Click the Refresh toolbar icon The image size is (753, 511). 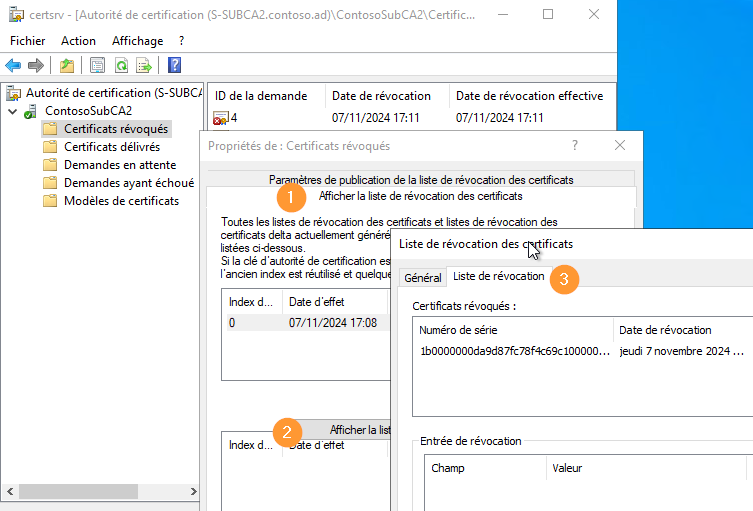(120, 65)
